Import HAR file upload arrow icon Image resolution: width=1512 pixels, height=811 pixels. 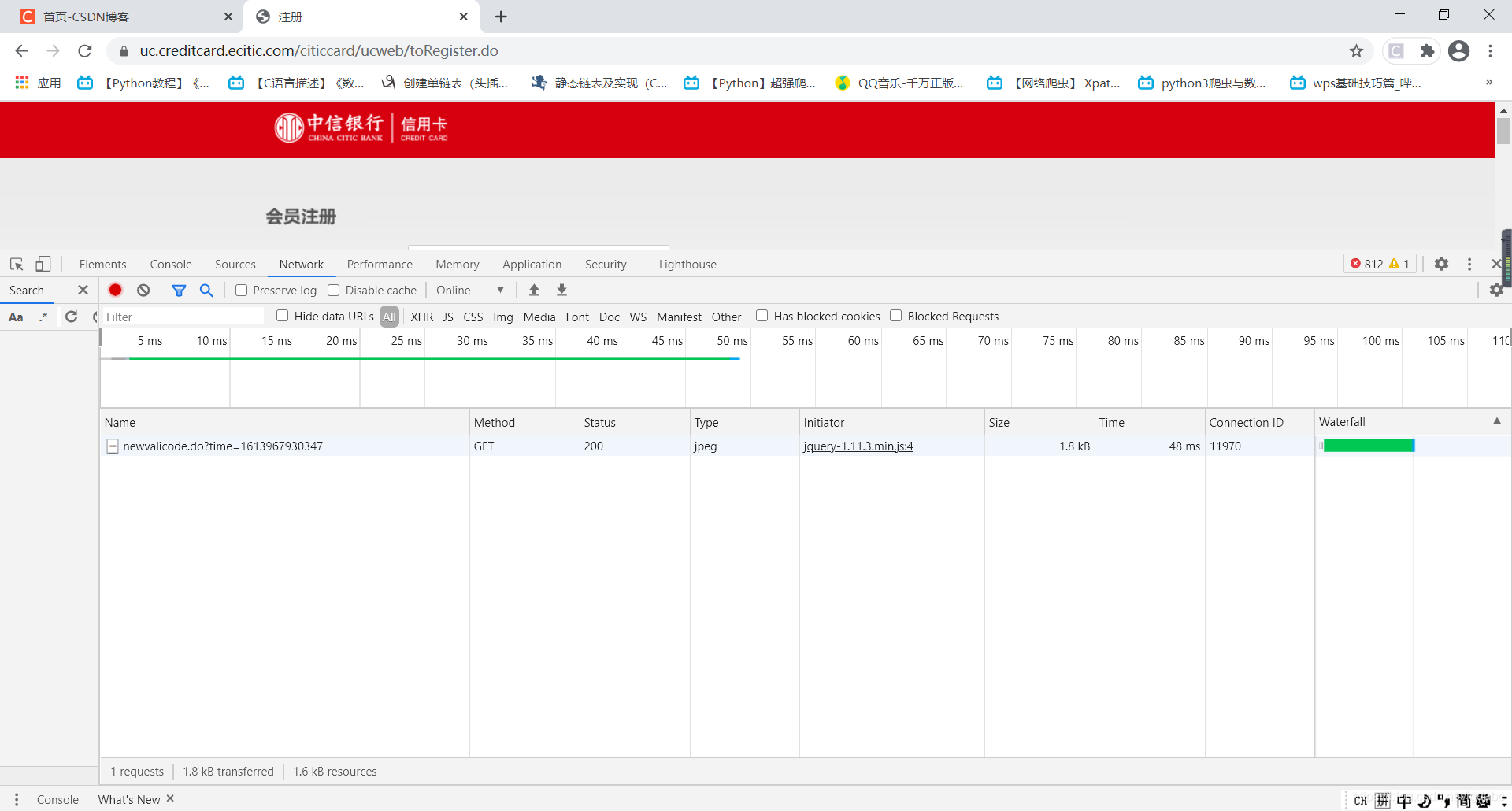pyautogui.click(x=534, y=290)
